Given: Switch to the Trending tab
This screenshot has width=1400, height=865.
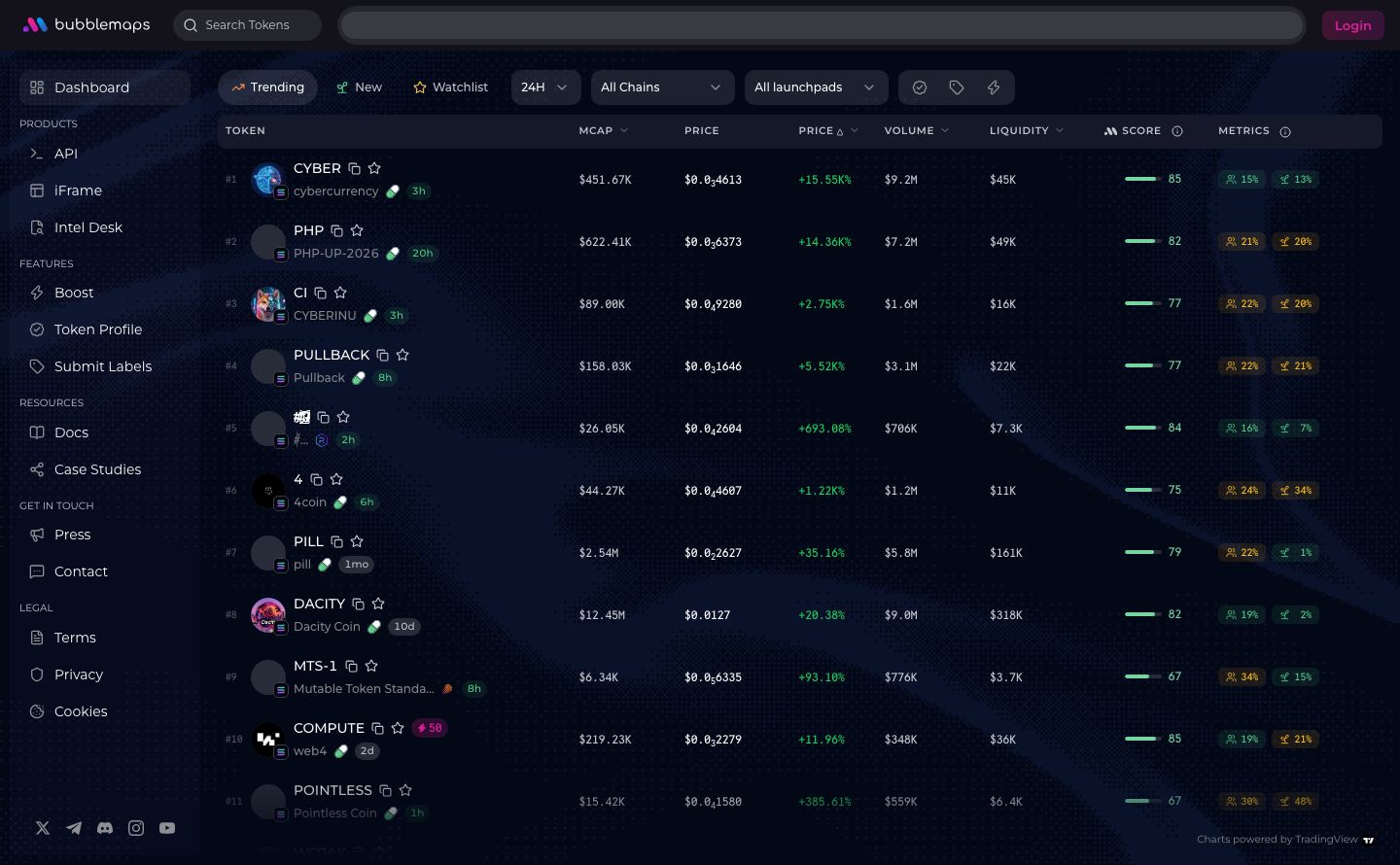Looking at the screenshot, I should pyautogui.click(x=267, y=87).
